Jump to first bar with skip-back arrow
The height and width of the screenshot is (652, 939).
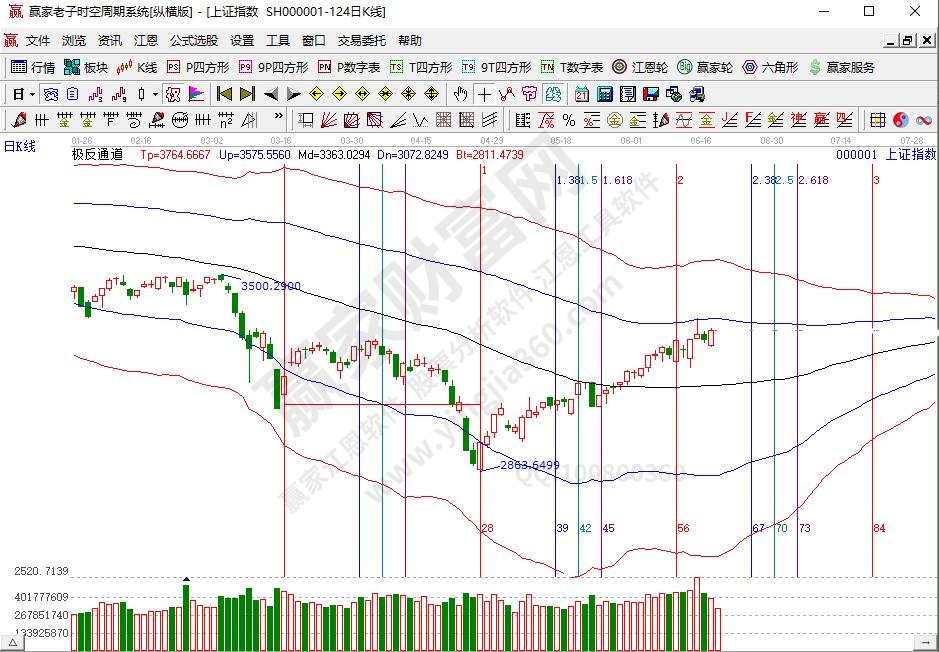click(224, 94)
